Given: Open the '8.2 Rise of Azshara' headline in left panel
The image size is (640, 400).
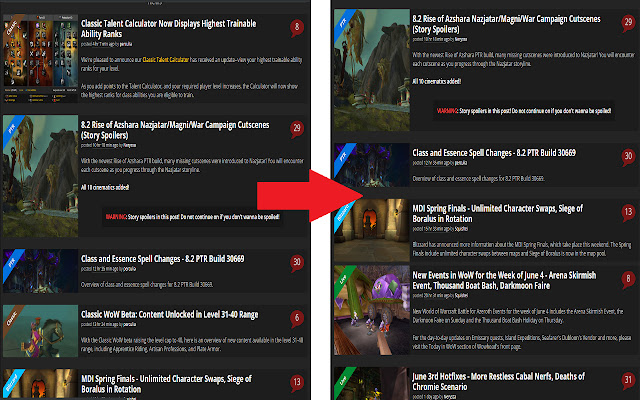Looking at the screenshot, I should (175, 130).
